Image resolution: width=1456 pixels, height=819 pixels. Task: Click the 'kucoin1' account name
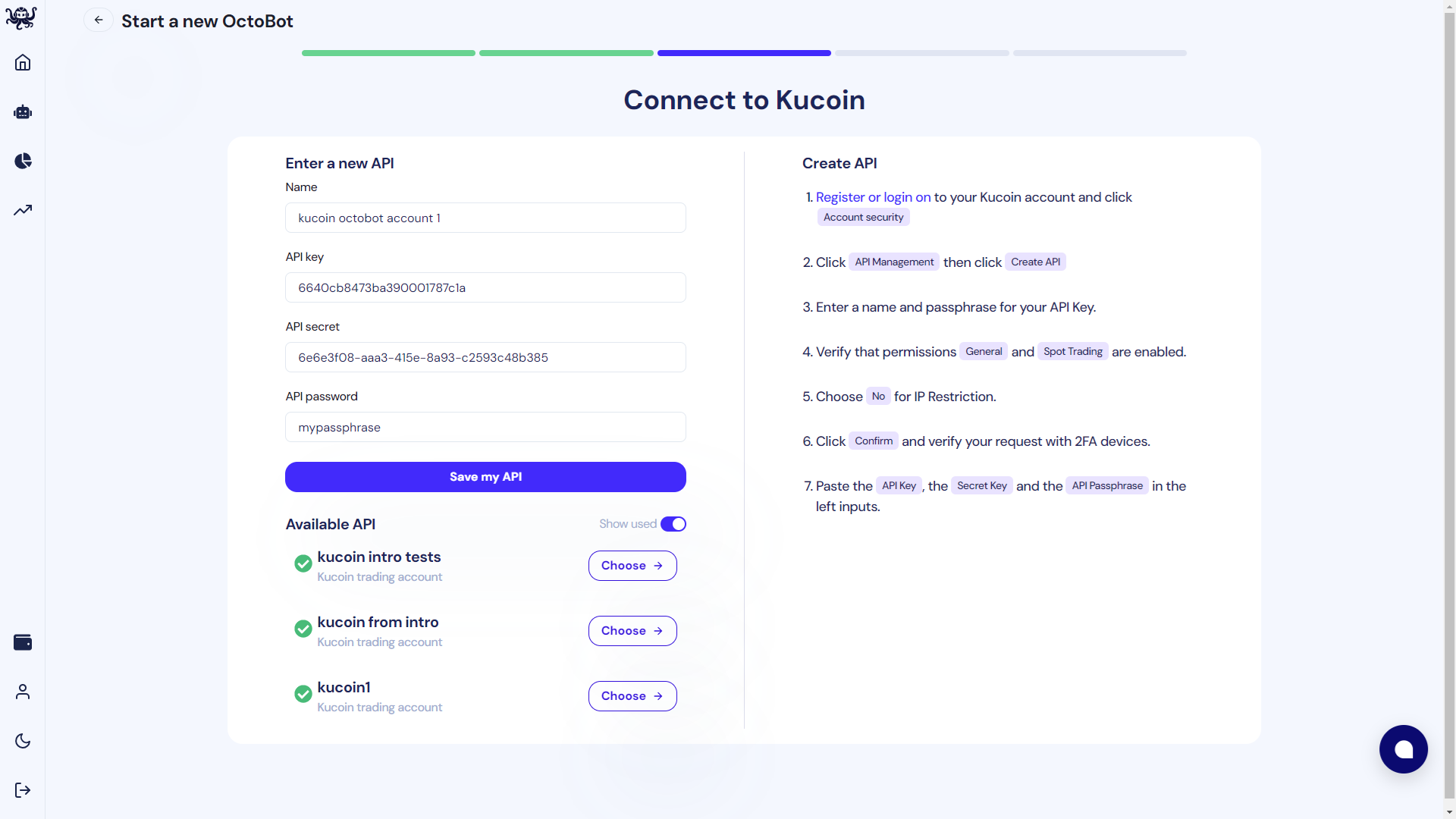[x=344, y=687]
